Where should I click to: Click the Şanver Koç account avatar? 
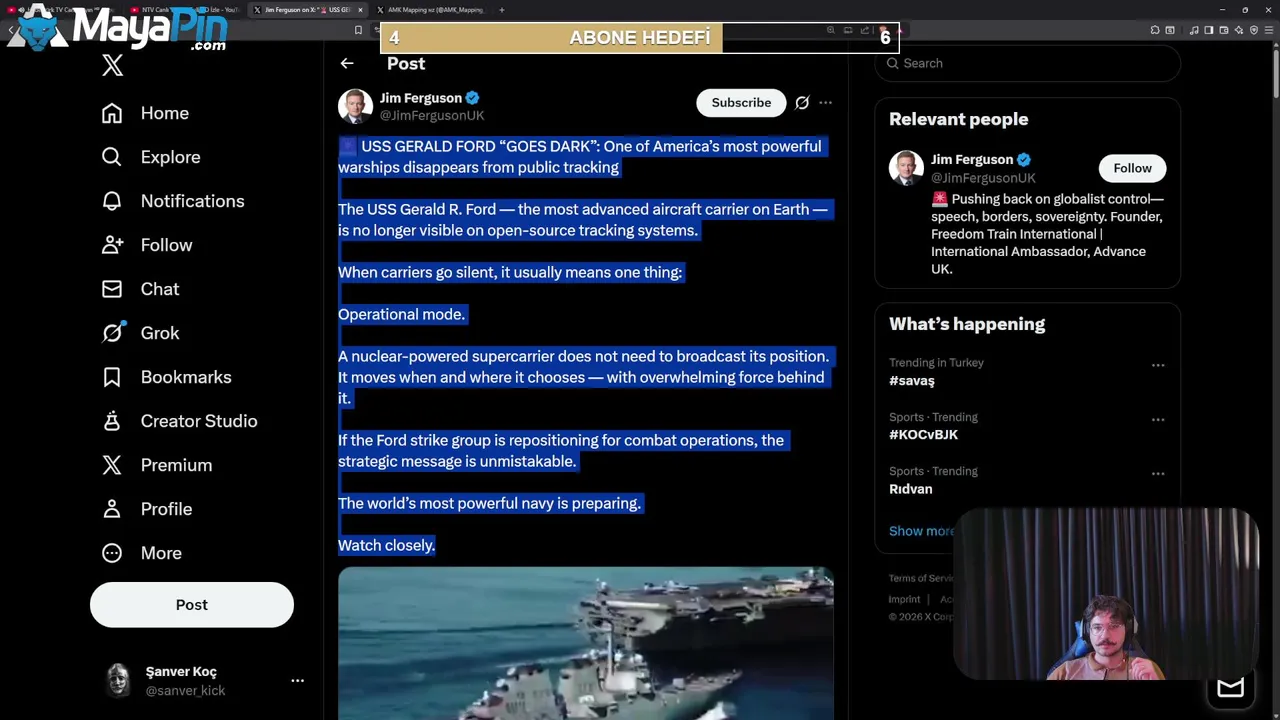tap(118, 680)
